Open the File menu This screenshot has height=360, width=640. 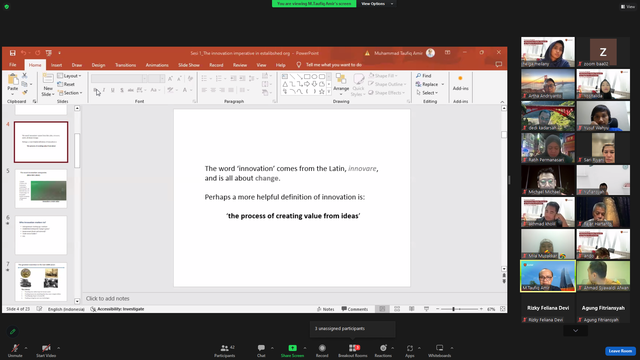pos(13,65)
